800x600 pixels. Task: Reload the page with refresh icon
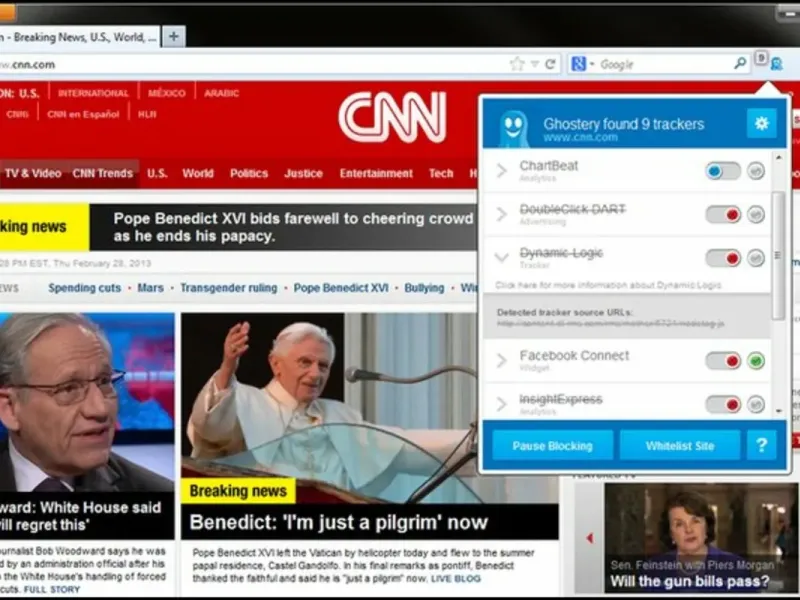(550, 64)
